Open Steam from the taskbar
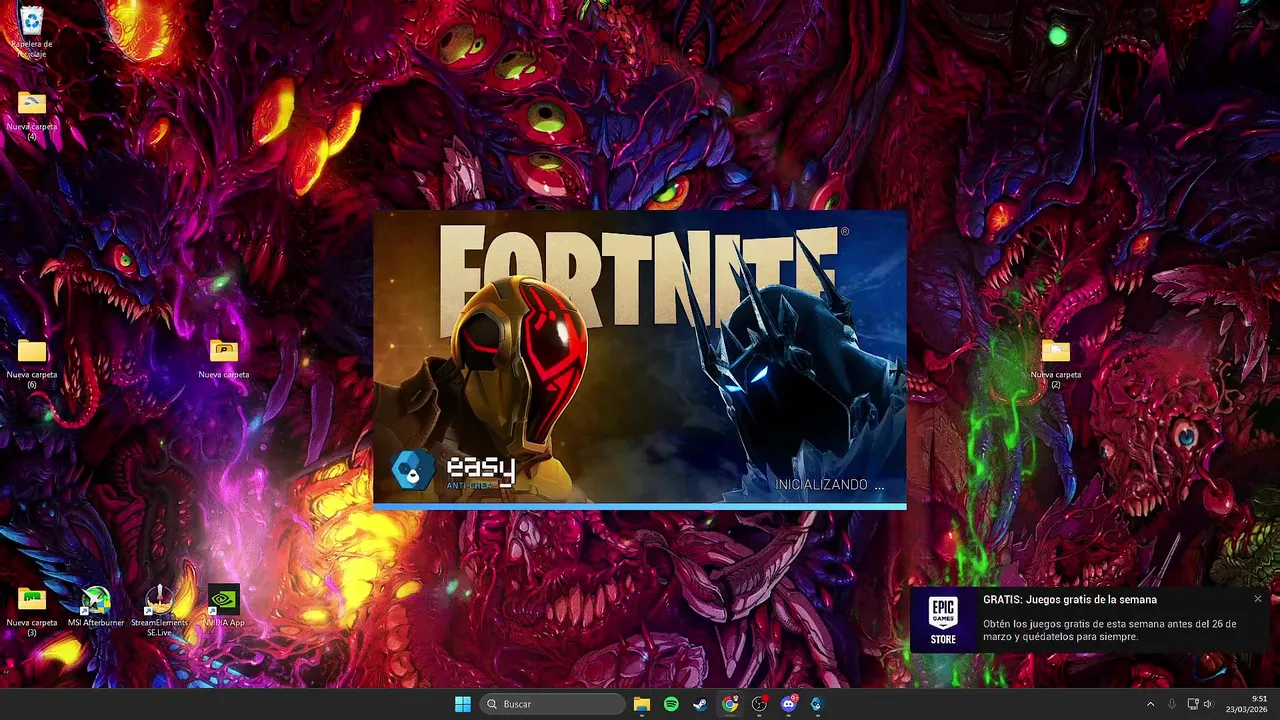Screen dimensions: 1280x720 pyautogui.click(x=700, y=704)
